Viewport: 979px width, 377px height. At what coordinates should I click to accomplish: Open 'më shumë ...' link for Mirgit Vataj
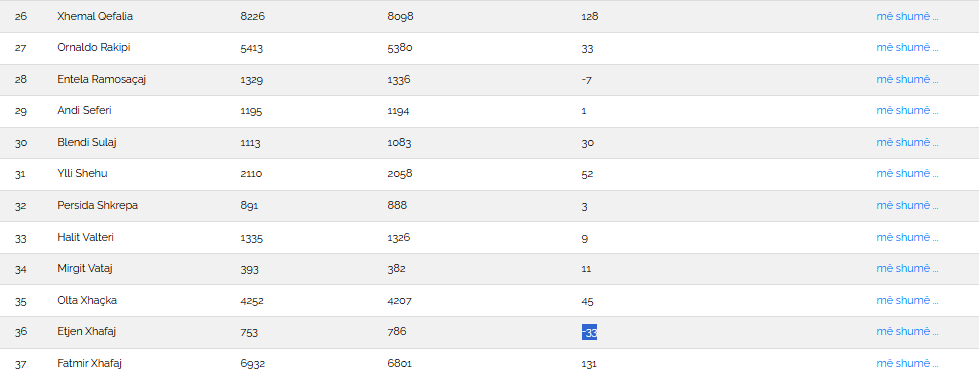[907, 268]
